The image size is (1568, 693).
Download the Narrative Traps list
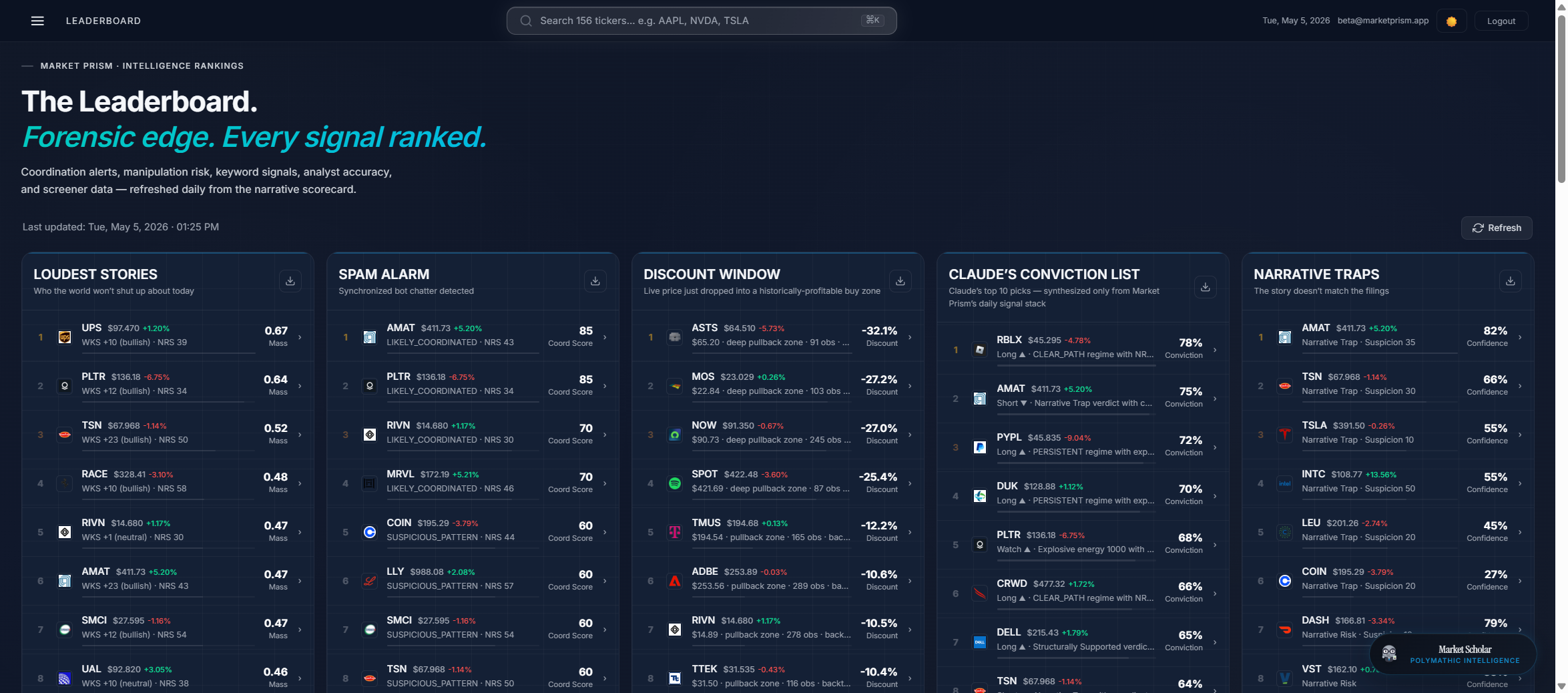(x=1510, y=281)
